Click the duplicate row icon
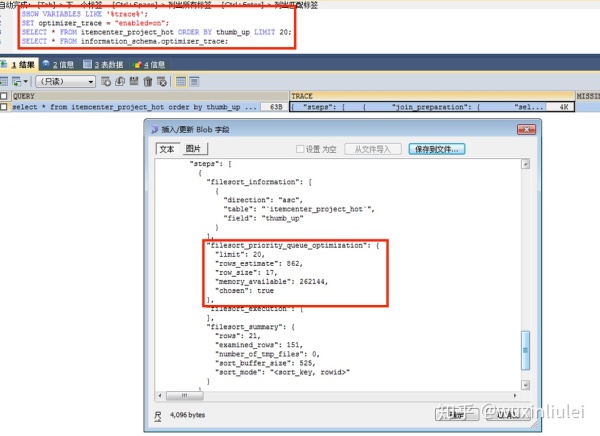 tap(120, 81)
